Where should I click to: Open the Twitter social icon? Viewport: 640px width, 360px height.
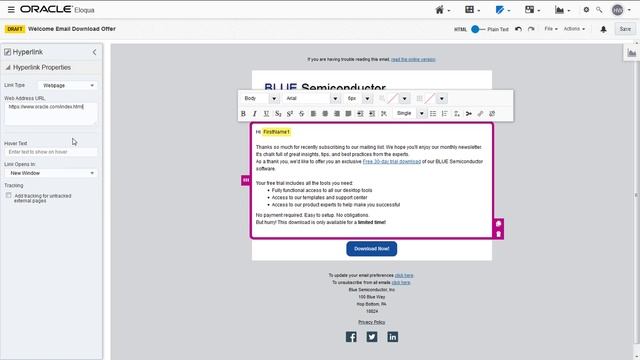click(372, 337)
